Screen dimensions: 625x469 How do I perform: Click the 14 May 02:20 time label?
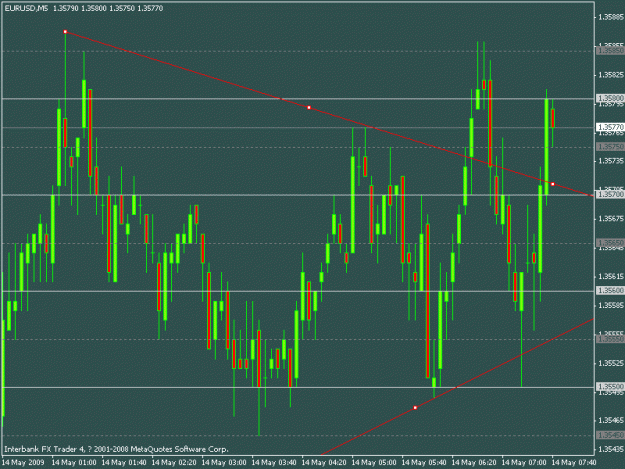174,463
